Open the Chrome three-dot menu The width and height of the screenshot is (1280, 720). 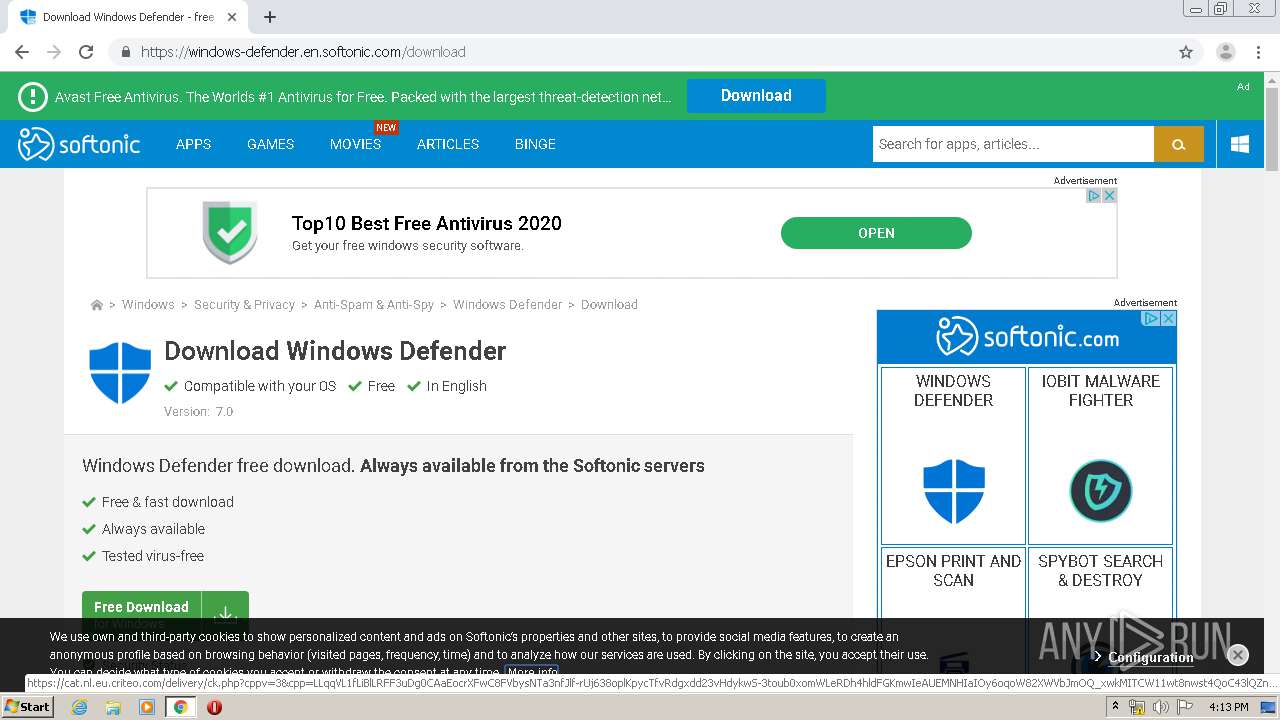click(x=1258, y=52)
